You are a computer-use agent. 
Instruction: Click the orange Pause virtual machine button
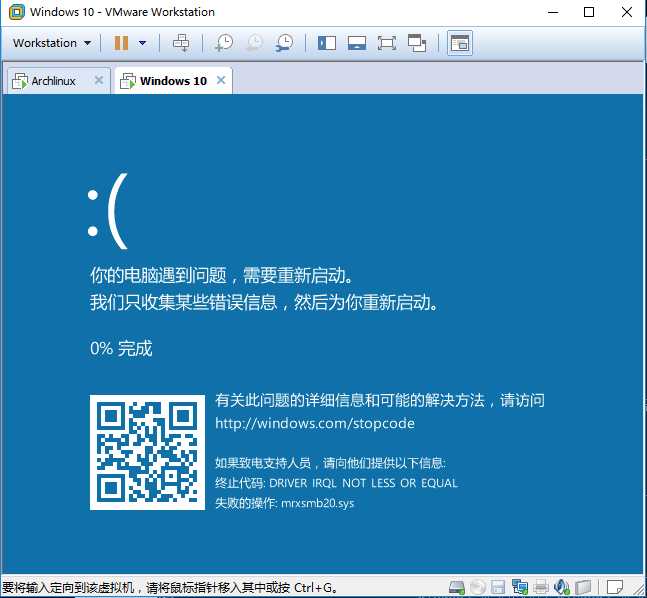(x=121, y=43)
